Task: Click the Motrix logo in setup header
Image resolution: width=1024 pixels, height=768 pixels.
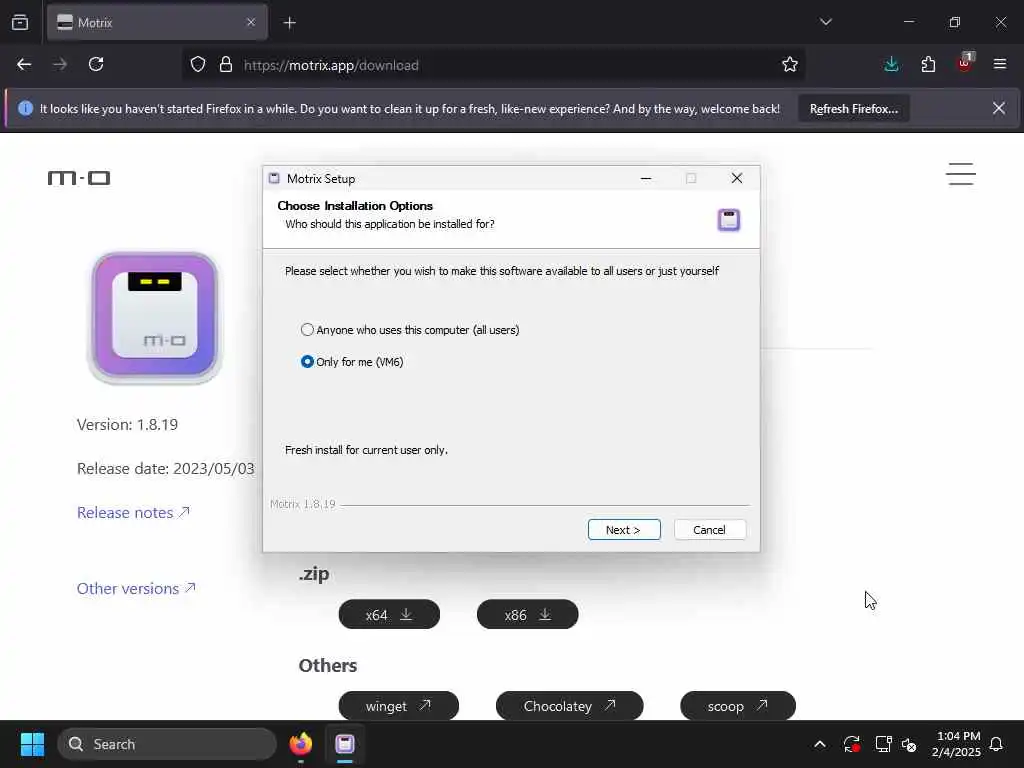Action: (729, 220)
